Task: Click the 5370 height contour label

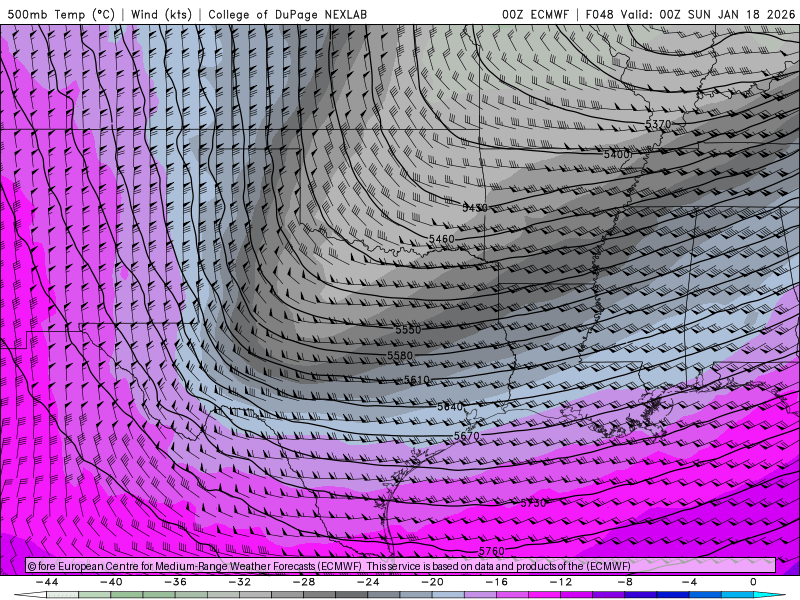Action: [x=658, y=124]
